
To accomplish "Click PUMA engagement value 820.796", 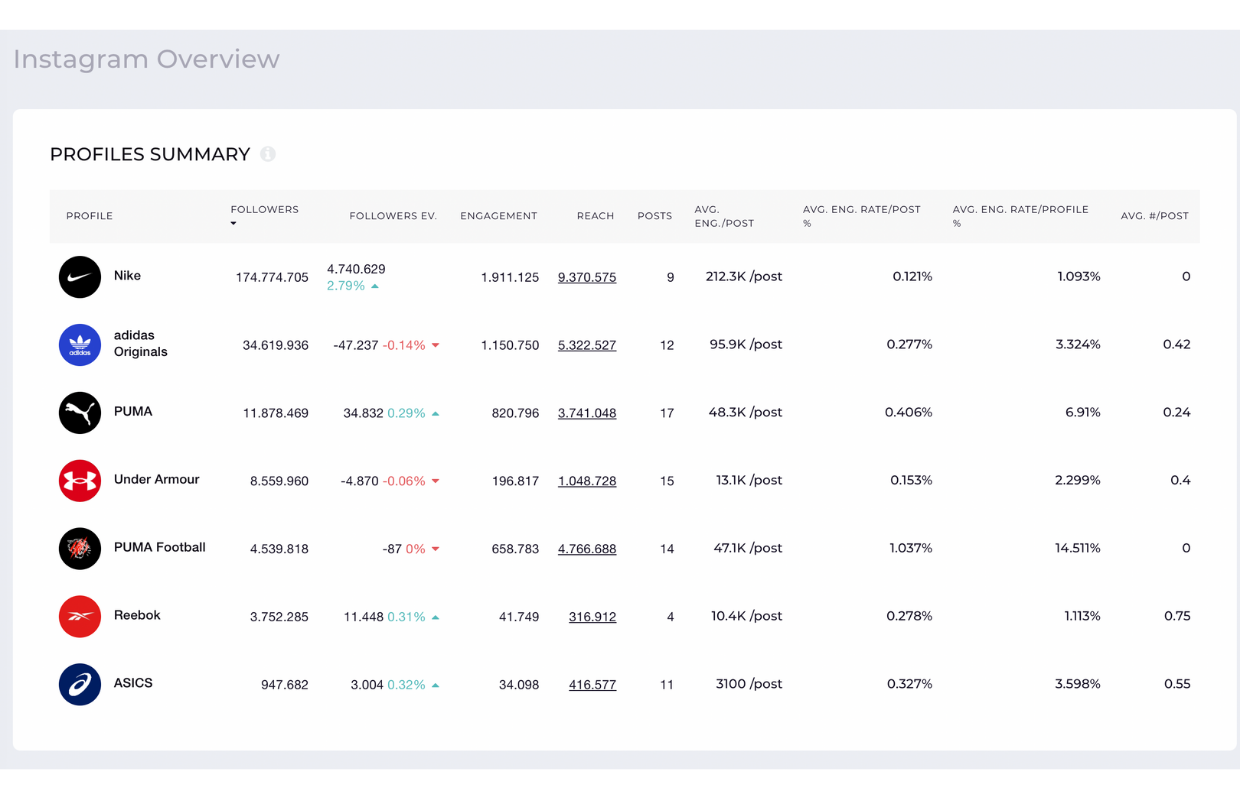I will click(x=515, y=413).
